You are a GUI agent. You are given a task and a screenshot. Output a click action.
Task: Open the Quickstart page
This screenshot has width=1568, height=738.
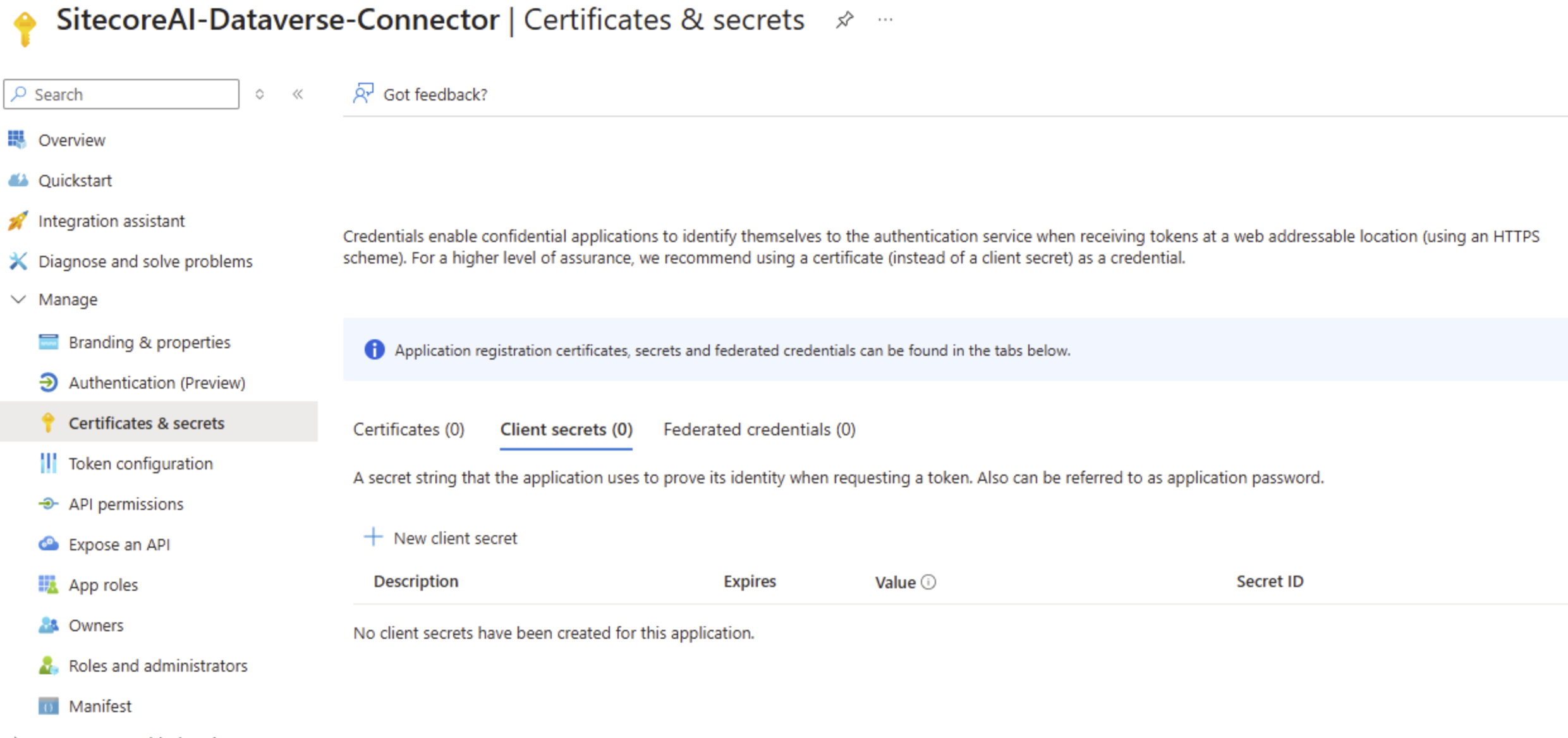75,180
